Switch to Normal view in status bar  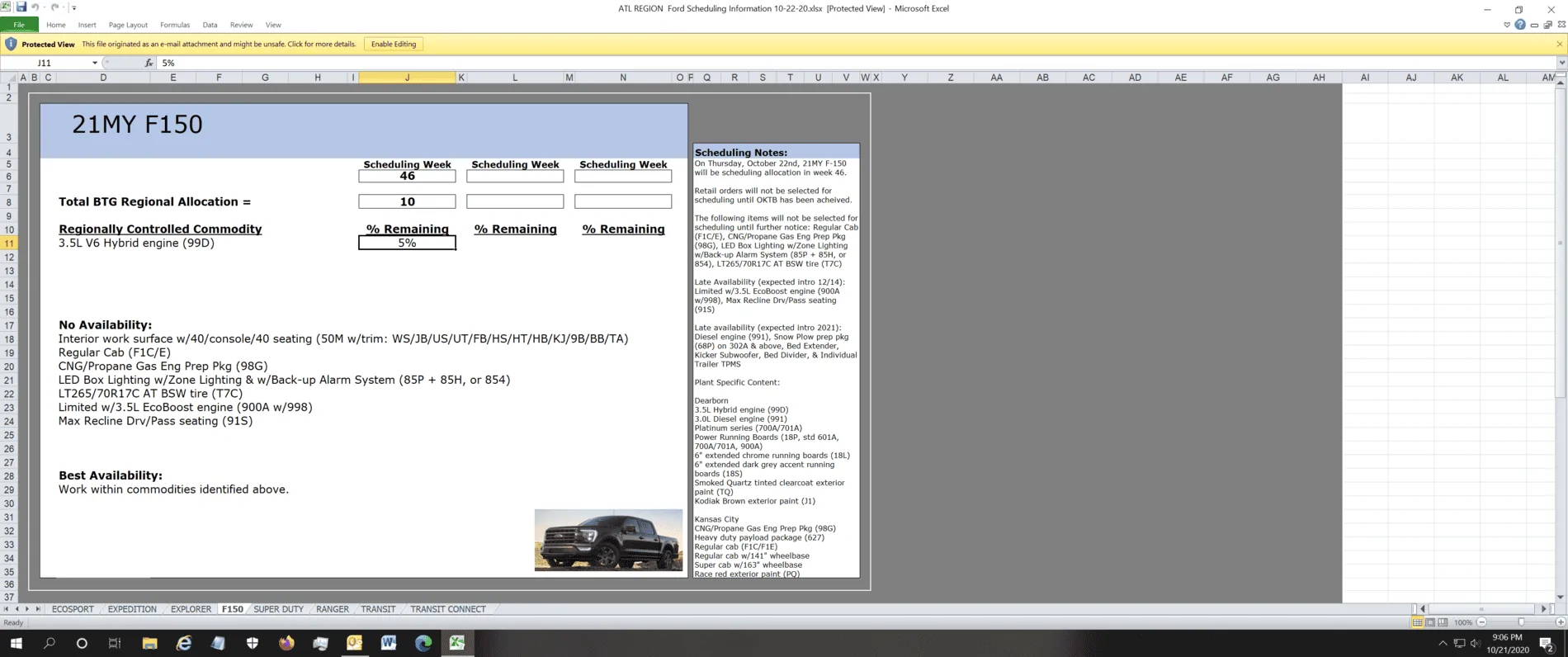click(1417, 622)
